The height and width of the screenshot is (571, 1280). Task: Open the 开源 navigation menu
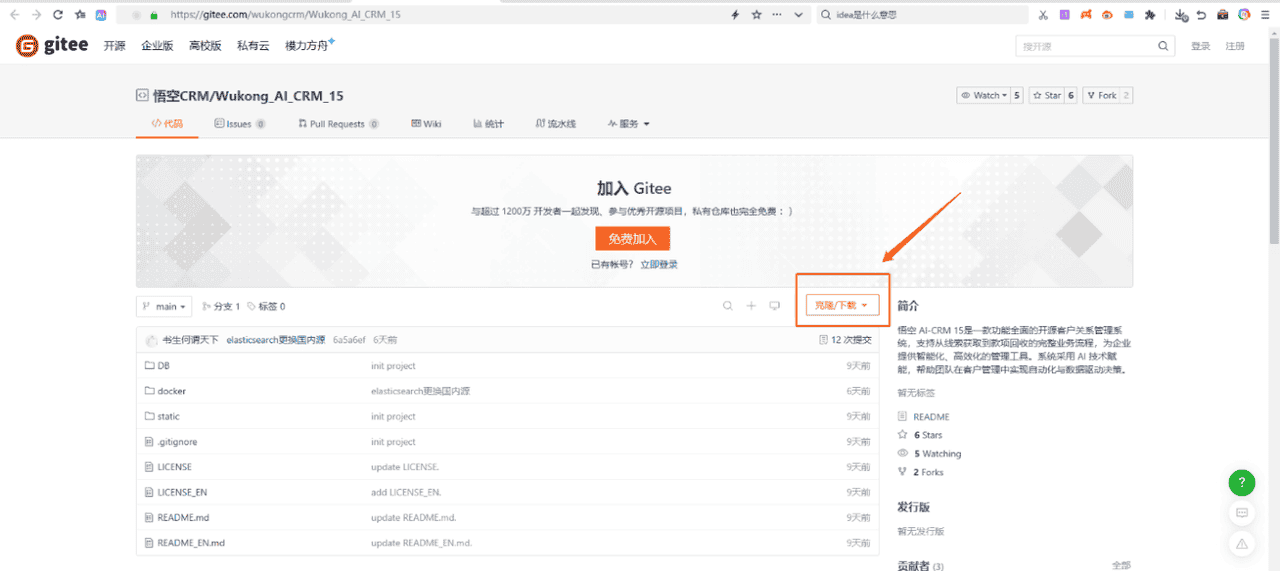(x=114, y=46)
